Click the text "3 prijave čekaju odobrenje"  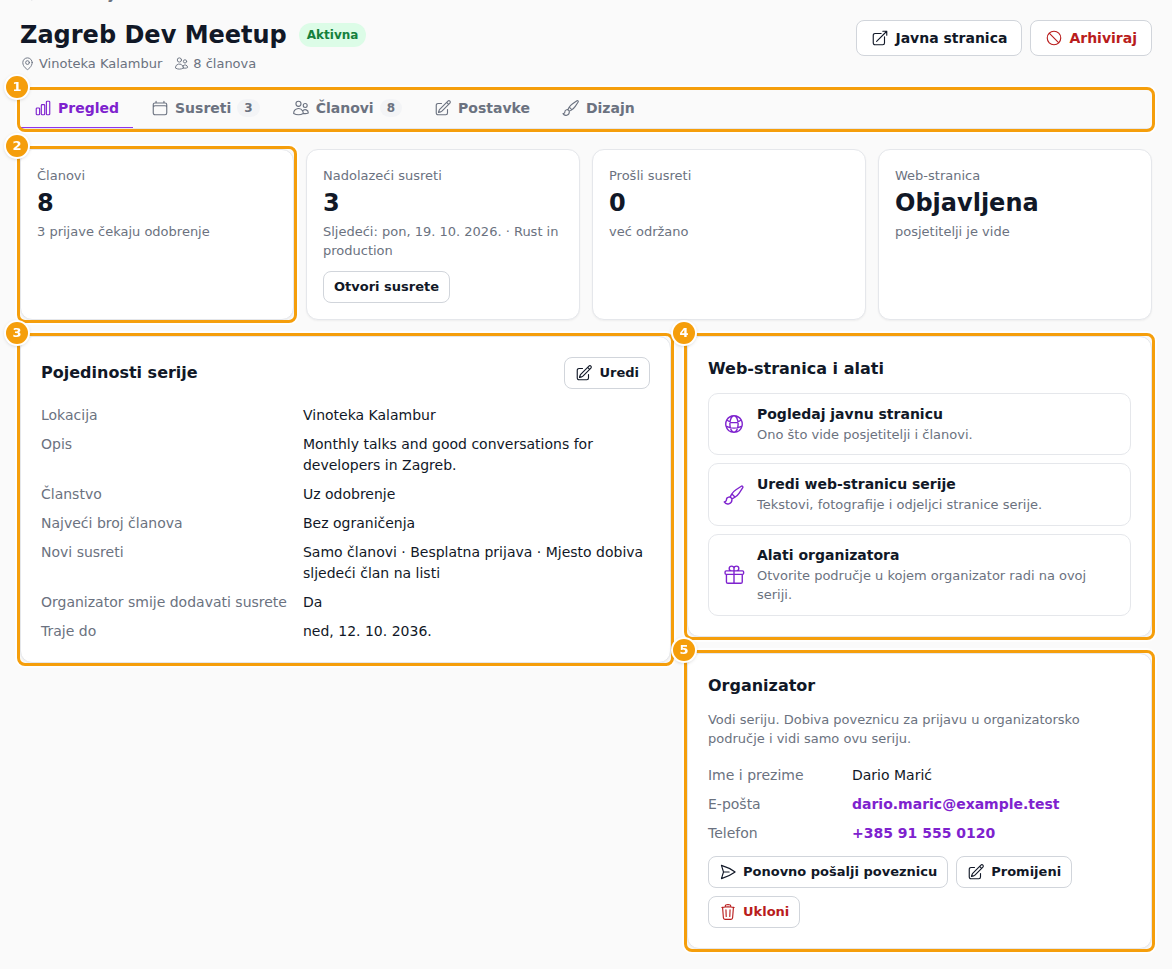click(x=123, y=232)
